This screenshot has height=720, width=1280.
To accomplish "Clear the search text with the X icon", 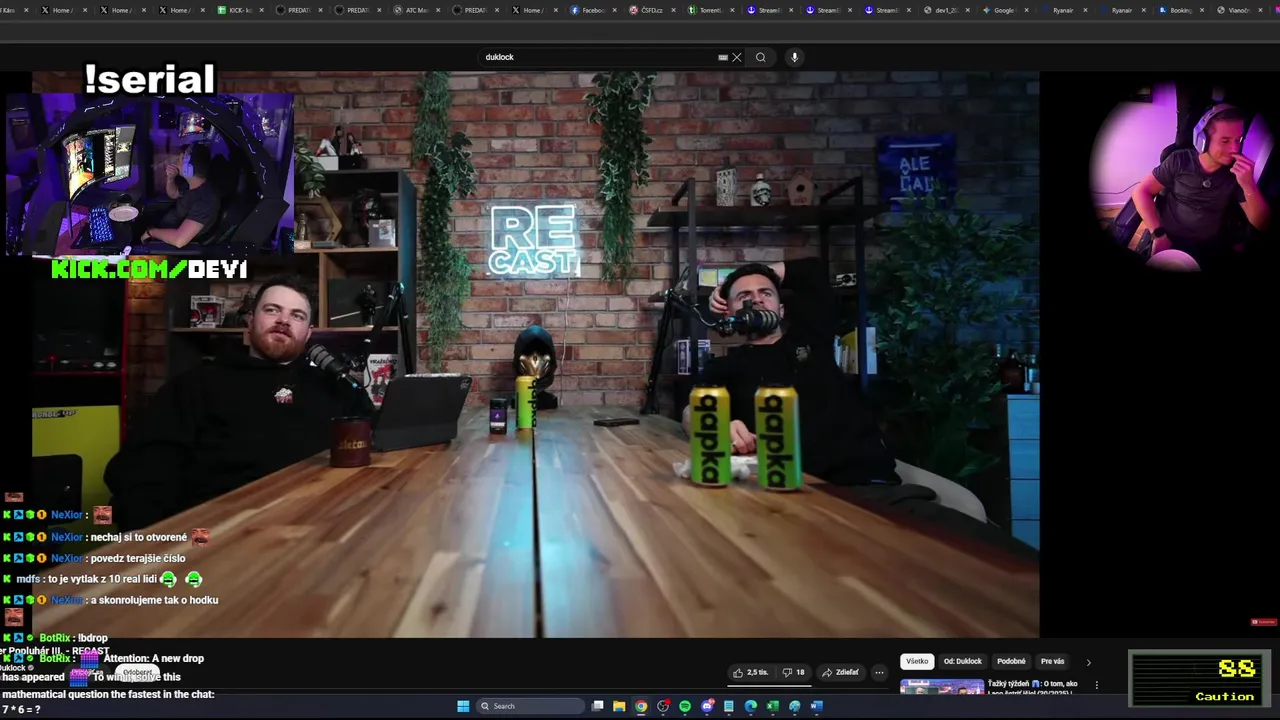I will (x=737, y=57).
